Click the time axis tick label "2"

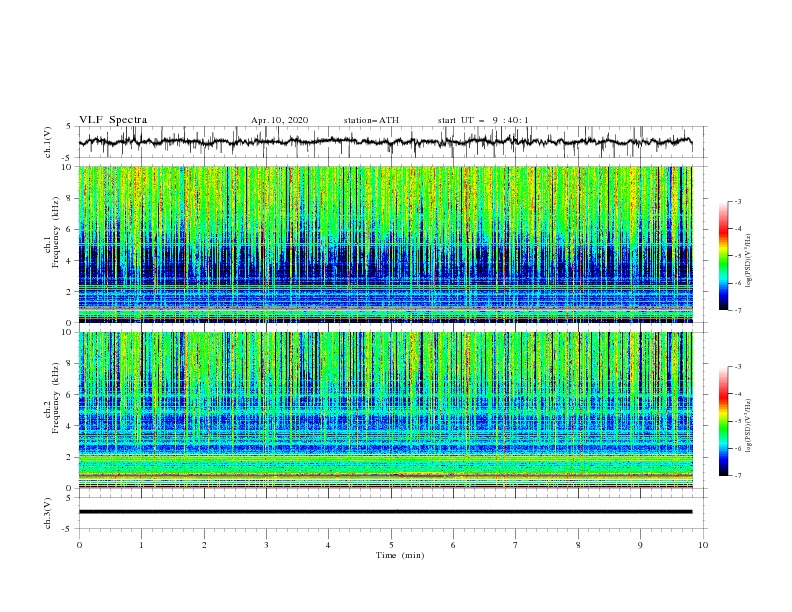pos(204,545)
